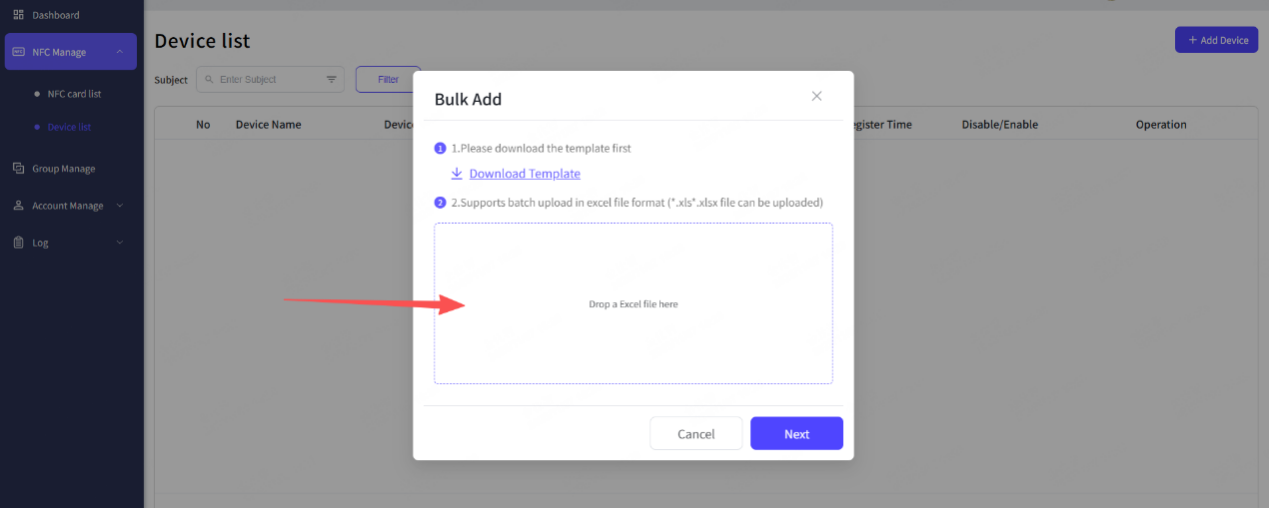Click the Download Template link
The width and height of the screenshot is (1269, 508).
(524, 174)
